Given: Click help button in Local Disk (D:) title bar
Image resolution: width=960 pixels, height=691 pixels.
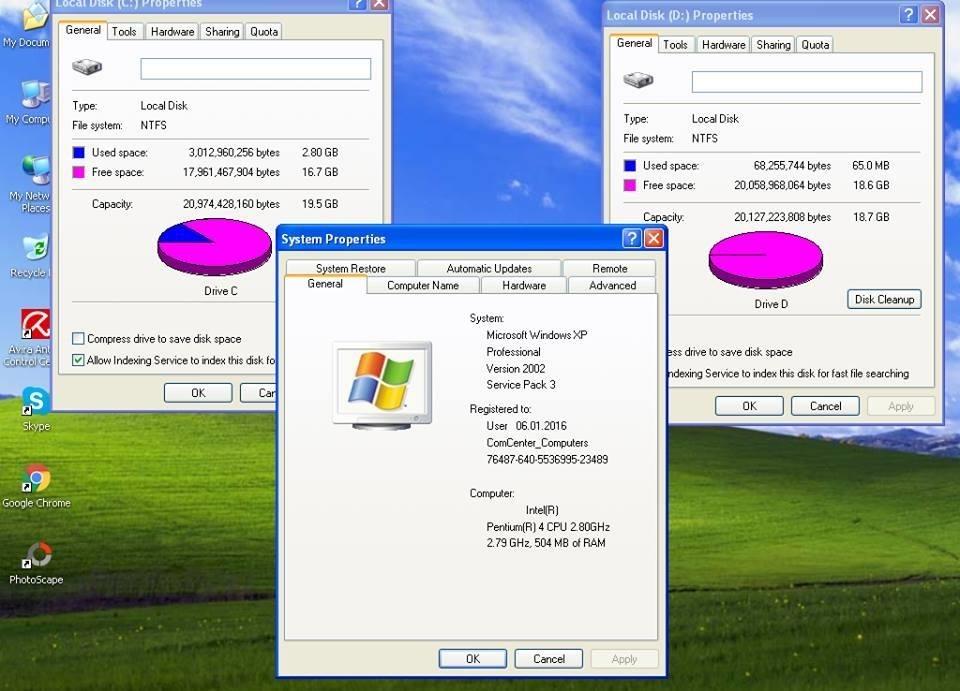Looking at the screenshot, I should coord(909,15).
